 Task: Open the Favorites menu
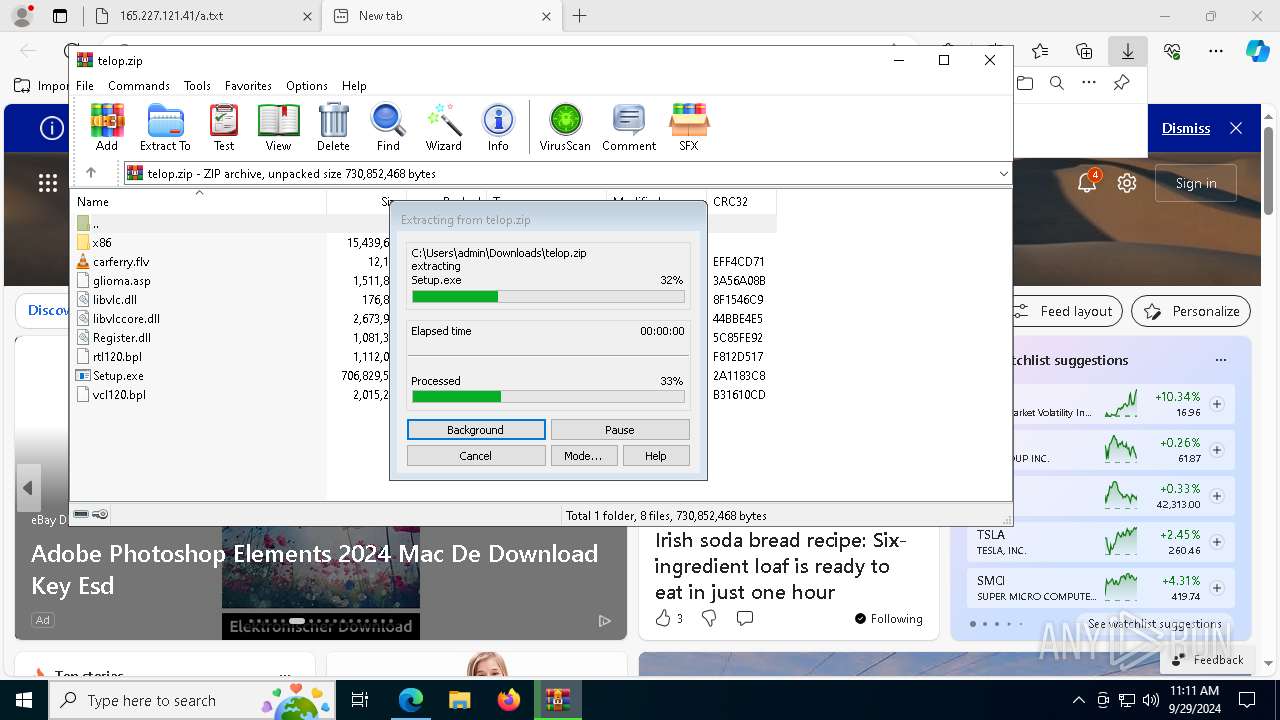pyautogui.click(x=248, y=86)
